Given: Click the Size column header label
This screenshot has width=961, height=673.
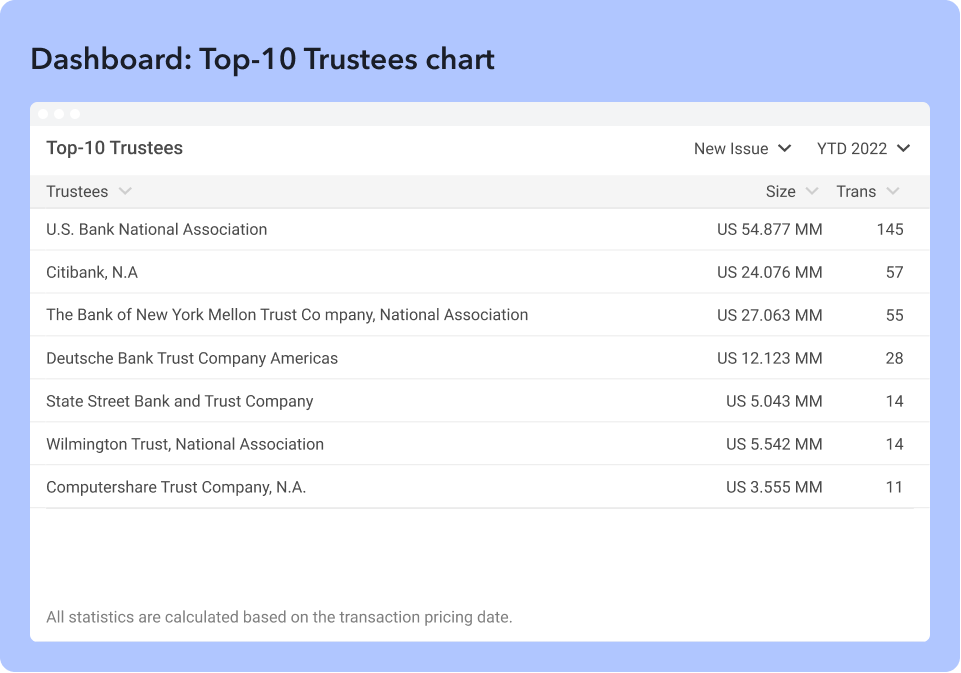Looking at the screenshot, I should [780, 191].
